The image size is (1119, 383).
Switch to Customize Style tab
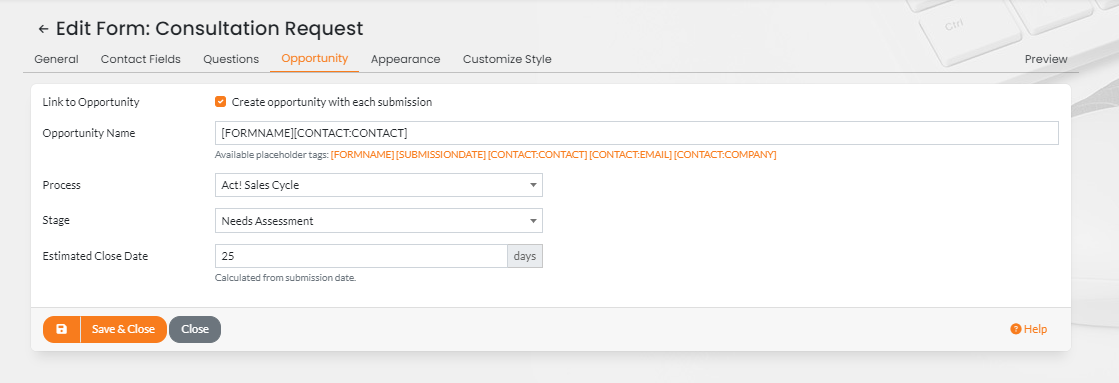pos(507,59)
